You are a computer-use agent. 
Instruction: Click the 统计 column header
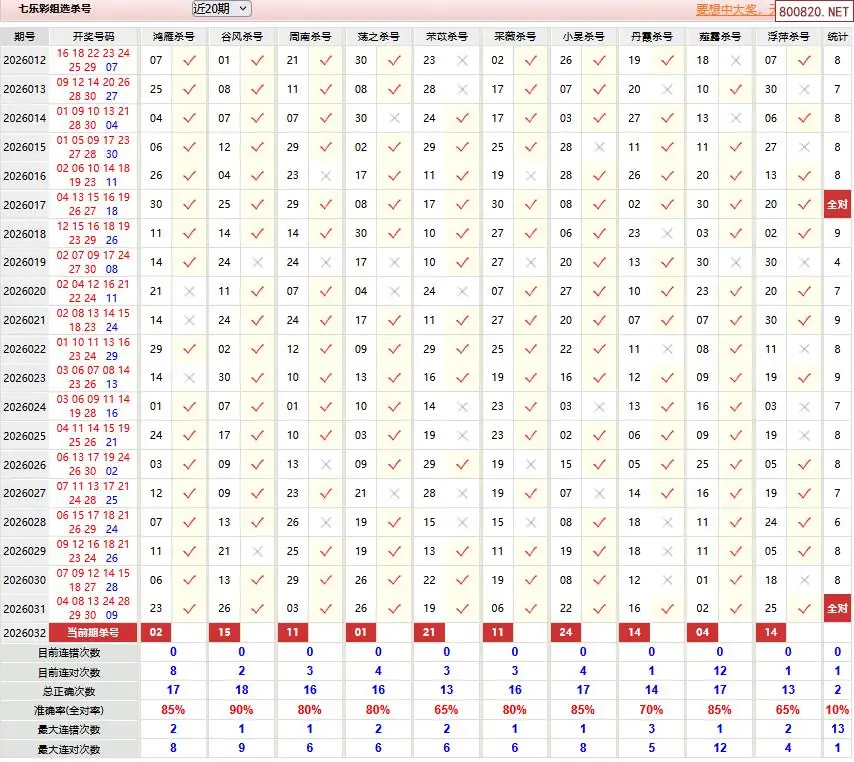837,36
